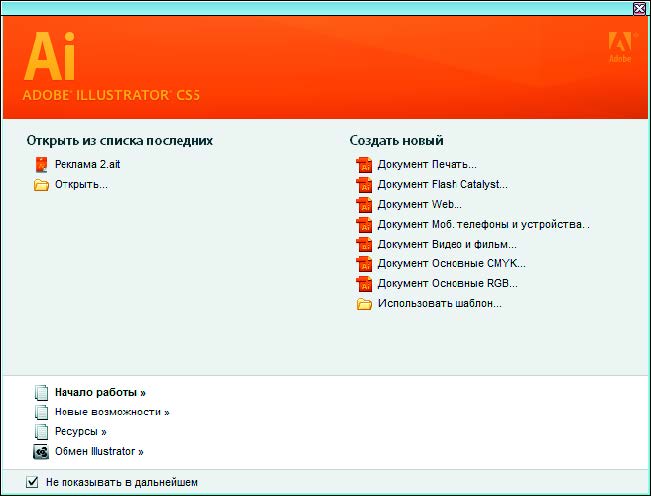Screen dimensions: 651x496
Task: Toggle the Не показывать в дальнейшем checkbox
Action: coord(32,482)
